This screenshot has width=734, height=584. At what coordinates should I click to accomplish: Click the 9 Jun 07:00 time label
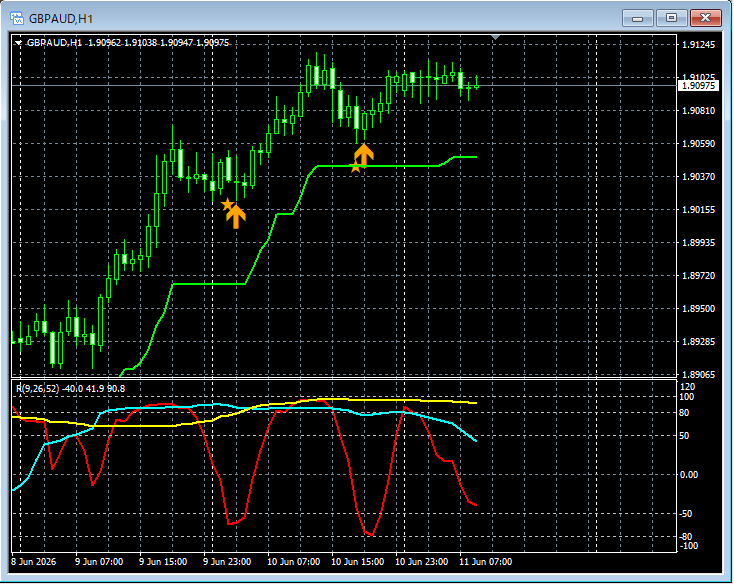[x=99, y=562]
